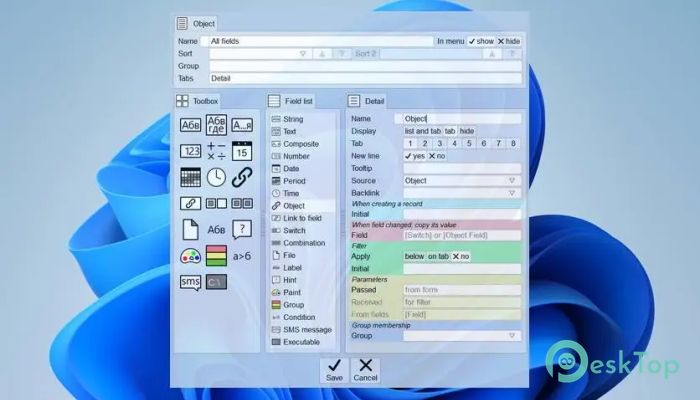The height and width of the screenshot is (400, 700).
Task: Choose the Time clock toolbox icon
Action: [216, 177]
